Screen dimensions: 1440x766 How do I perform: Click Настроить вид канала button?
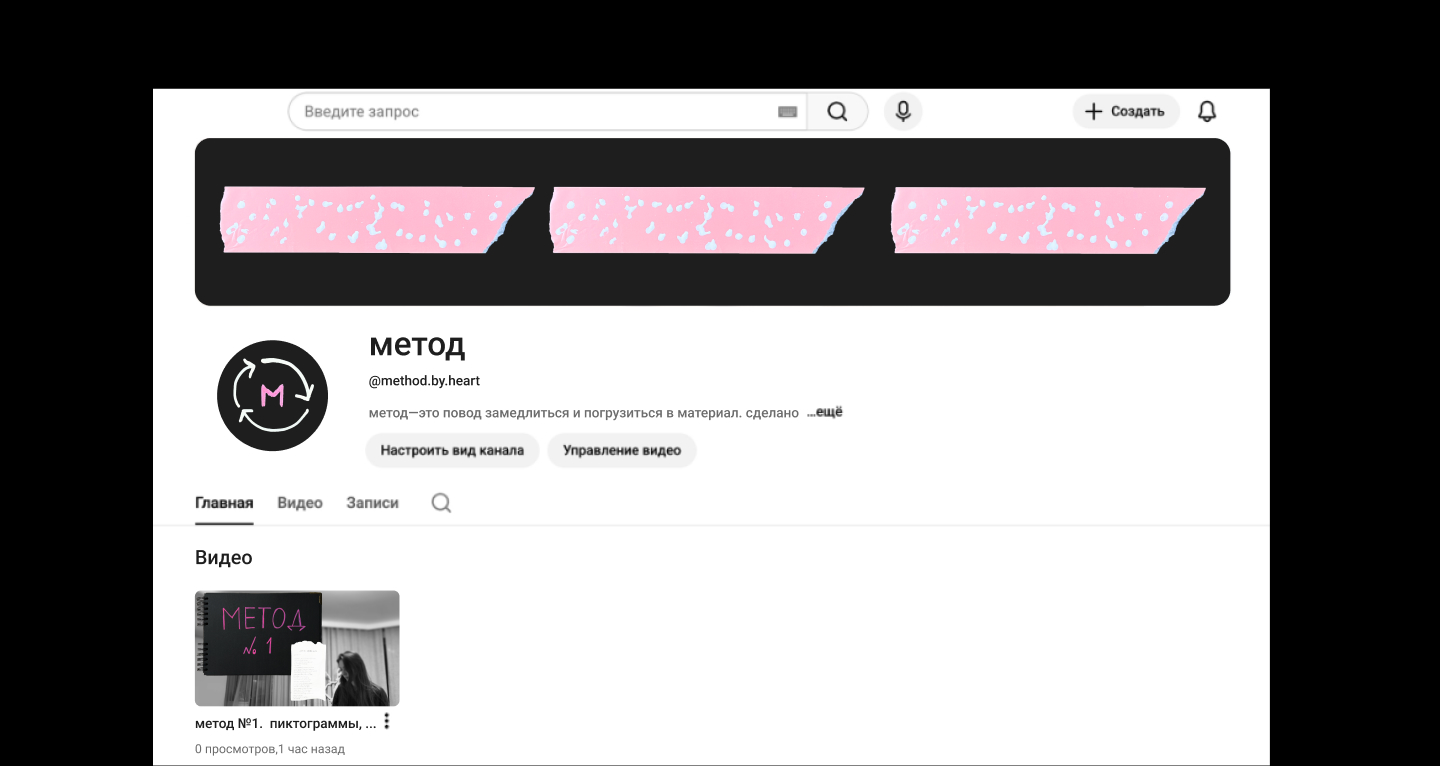[452, 450]
